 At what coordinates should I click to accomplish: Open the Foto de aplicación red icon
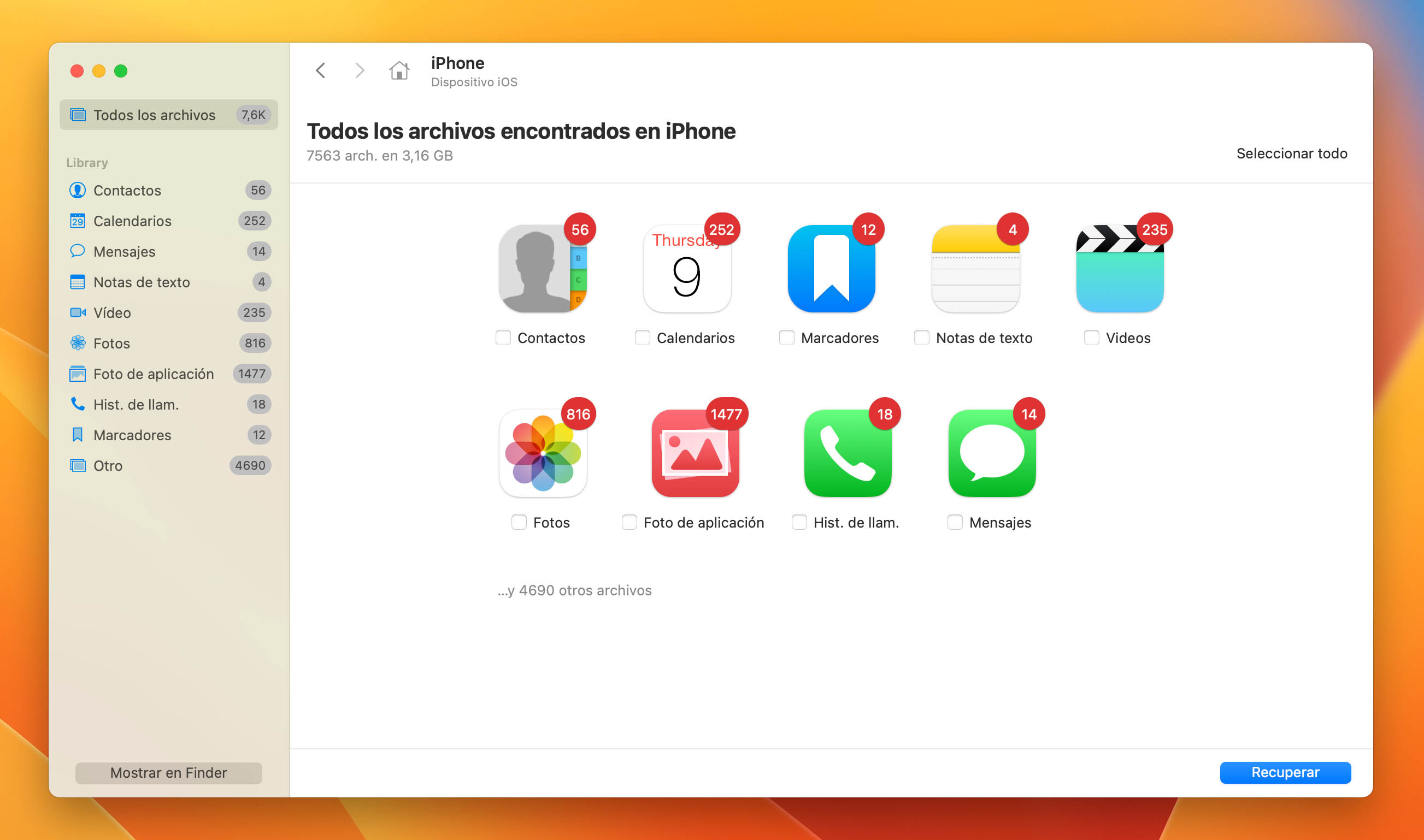coord(695,453)
